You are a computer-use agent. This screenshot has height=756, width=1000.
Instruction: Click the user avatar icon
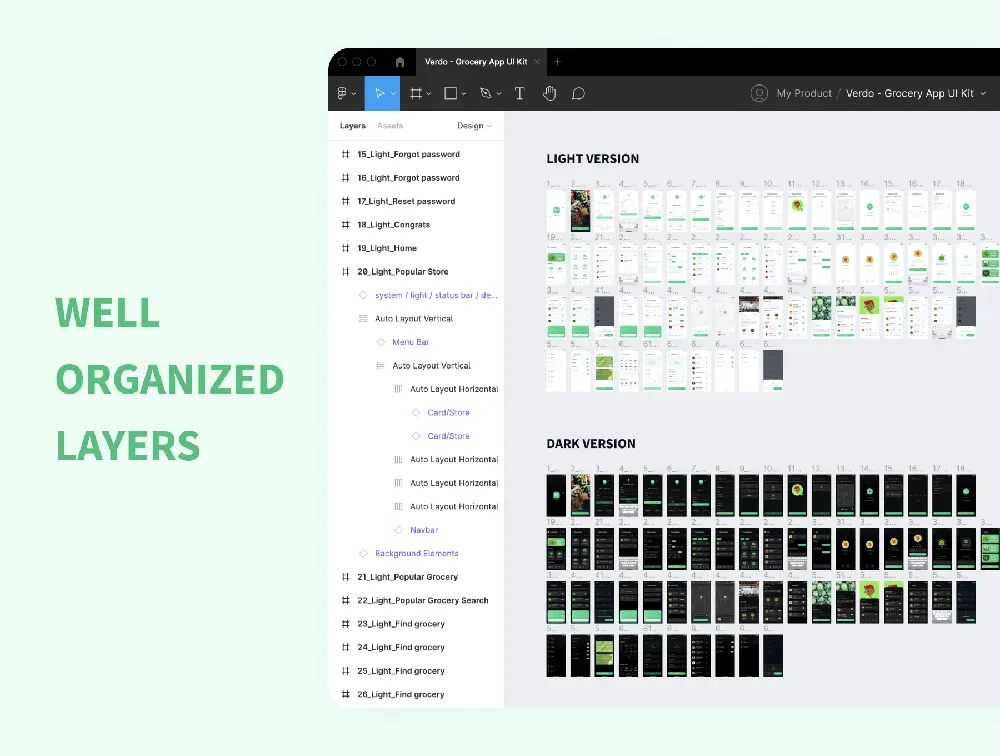tap(759, 93)
